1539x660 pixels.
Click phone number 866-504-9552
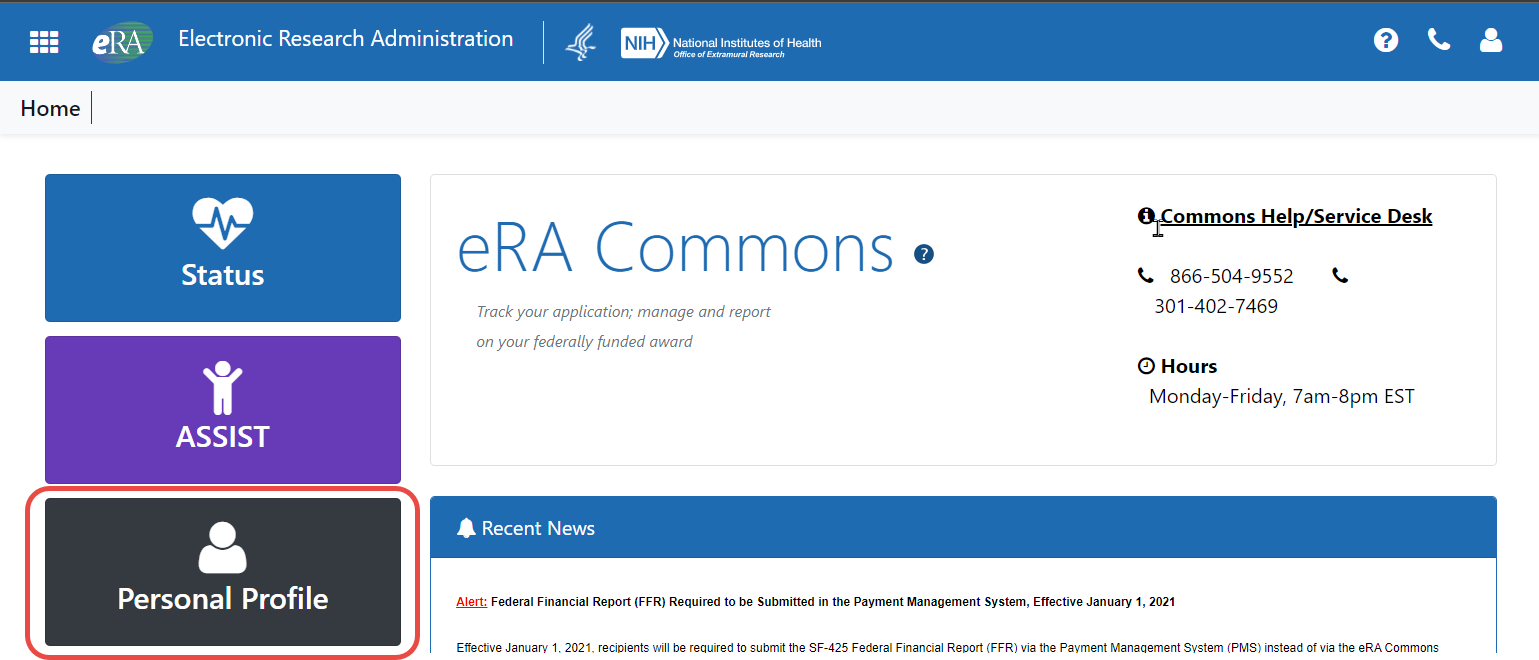(x=1232, y=276)
